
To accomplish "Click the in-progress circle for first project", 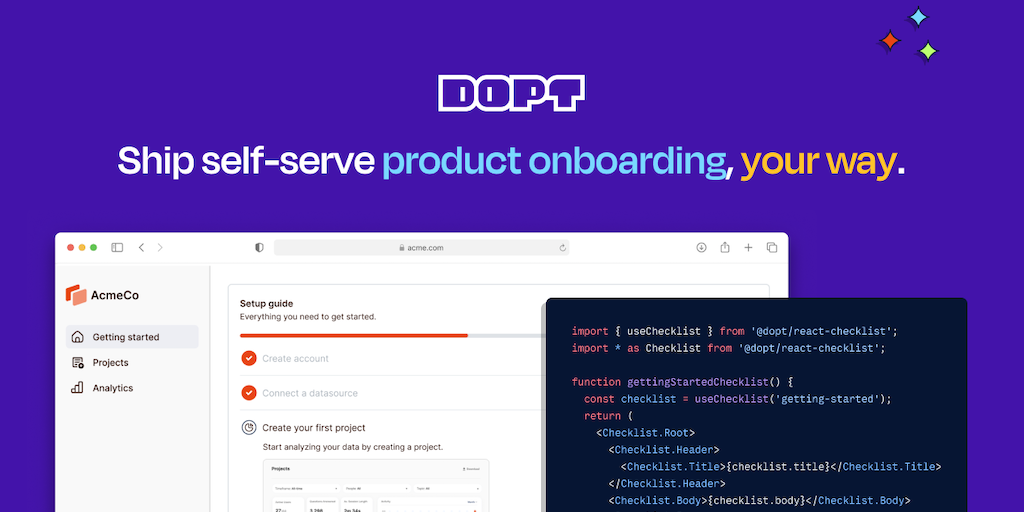I will [x=248, y=428].
